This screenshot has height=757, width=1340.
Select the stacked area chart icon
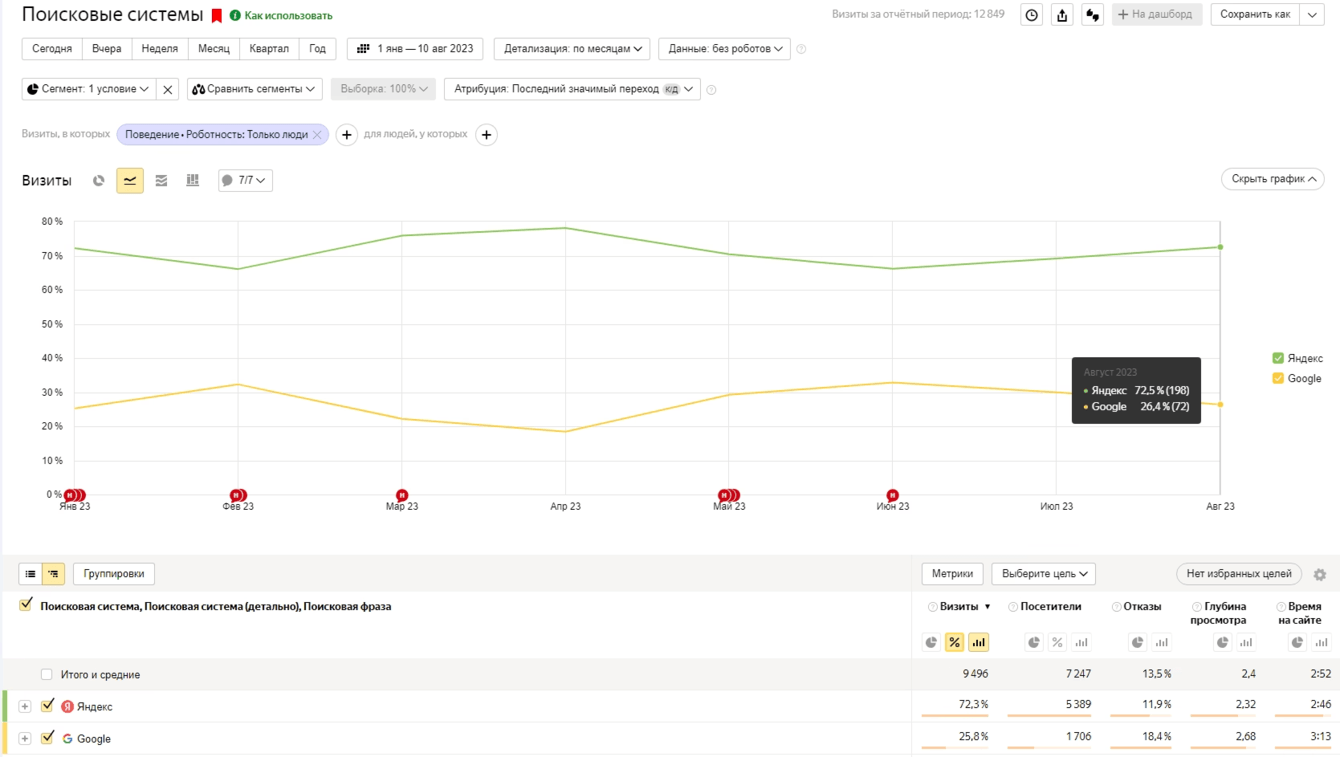click(161, 181)
